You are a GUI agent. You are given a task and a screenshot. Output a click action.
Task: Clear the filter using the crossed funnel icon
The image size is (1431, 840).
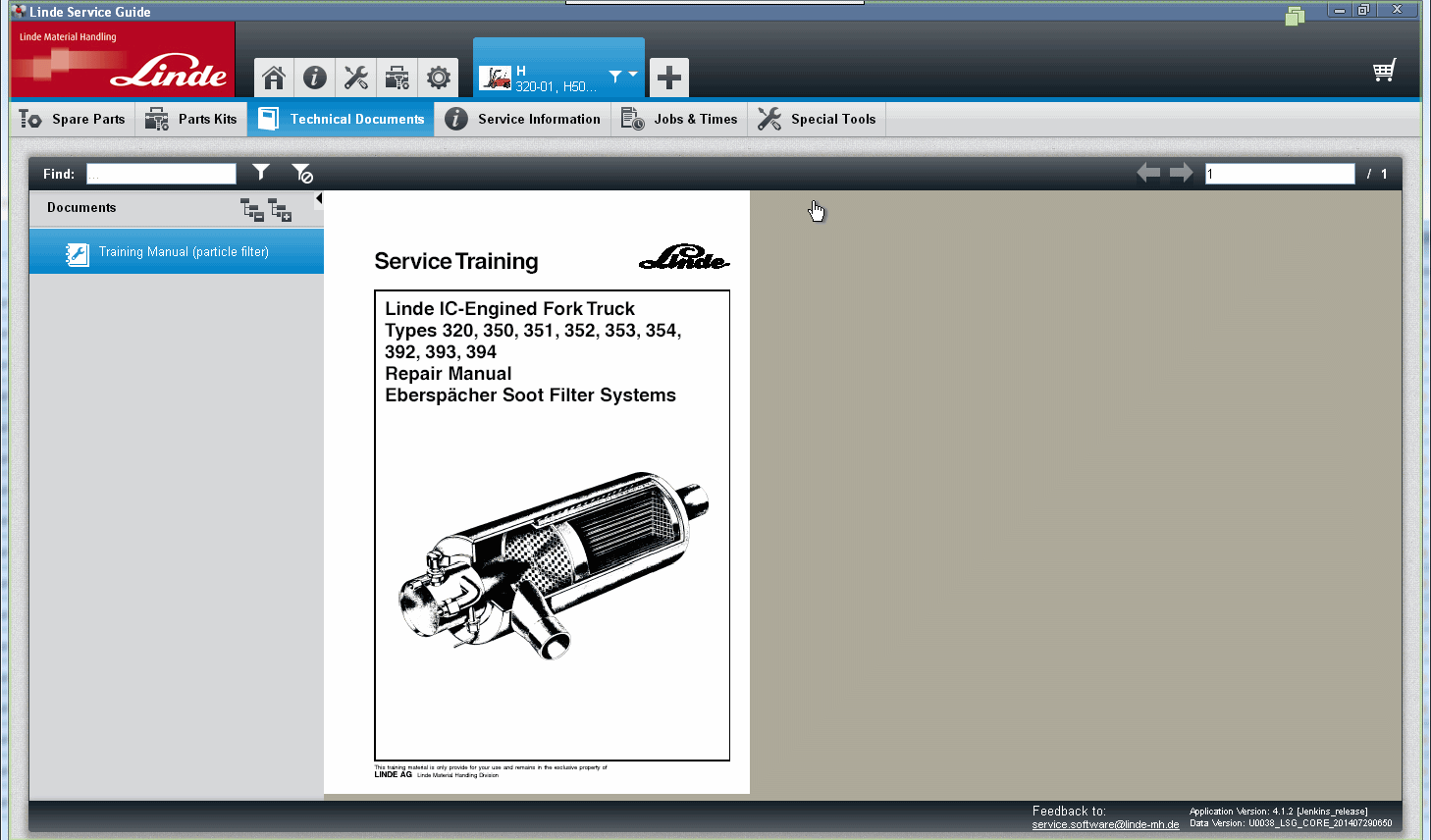[302, 173]
